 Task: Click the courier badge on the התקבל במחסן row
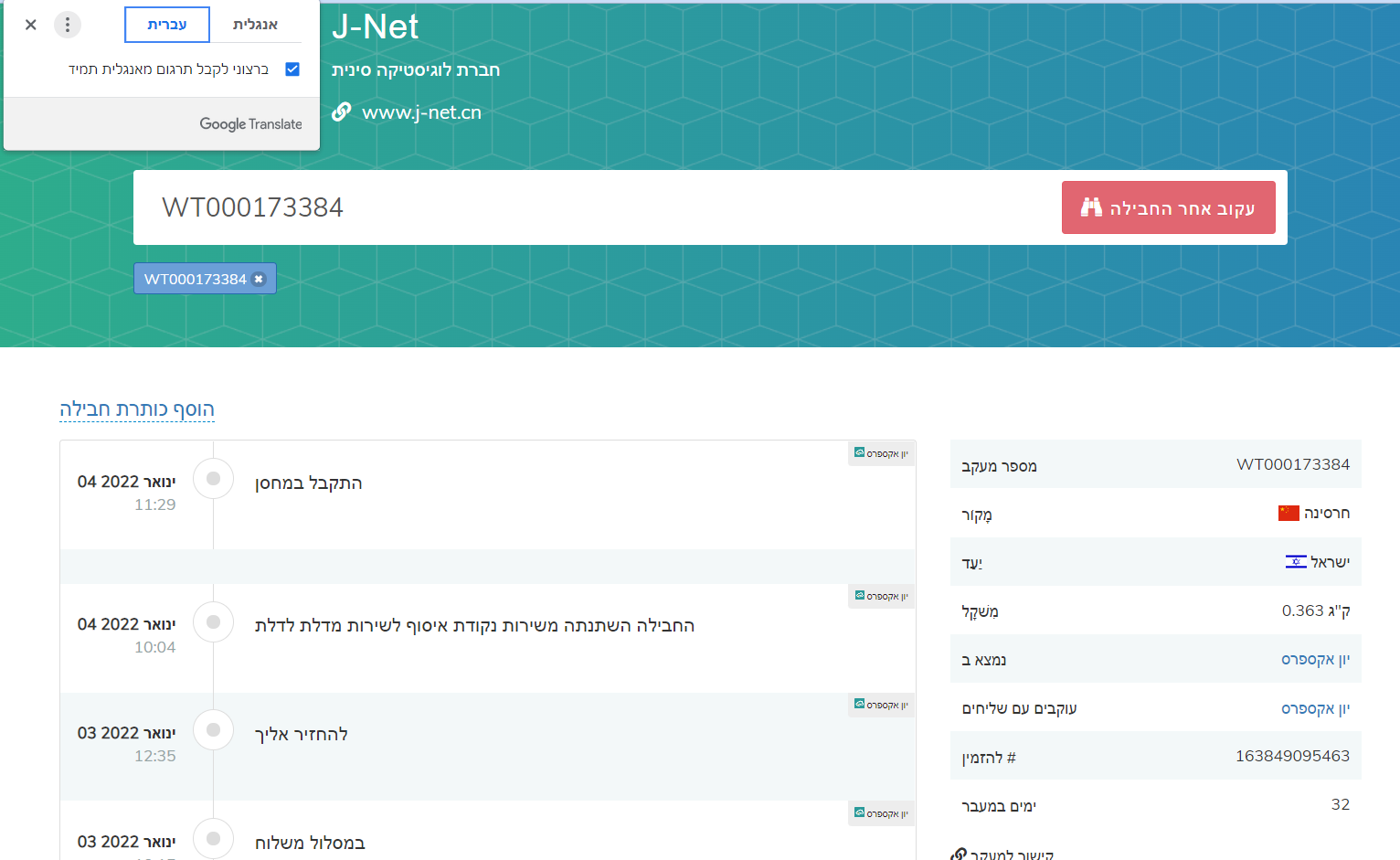(881, 453)
